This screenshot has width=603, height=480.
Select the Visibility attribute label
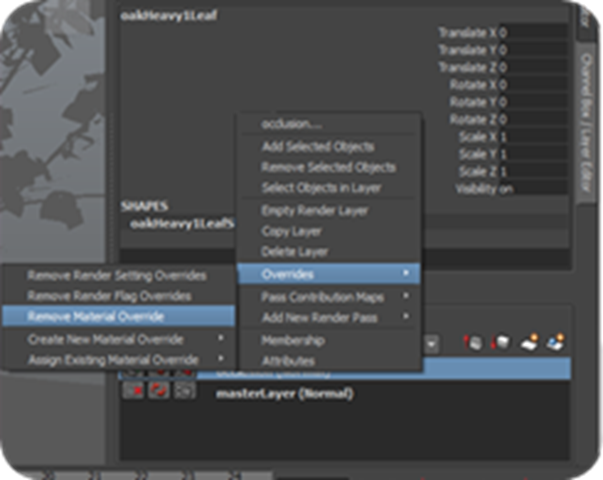476,189
